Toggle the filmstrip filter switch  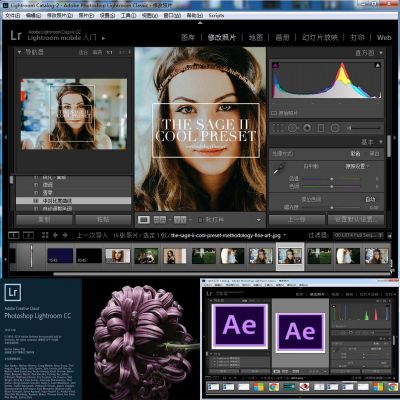[389, 235]
